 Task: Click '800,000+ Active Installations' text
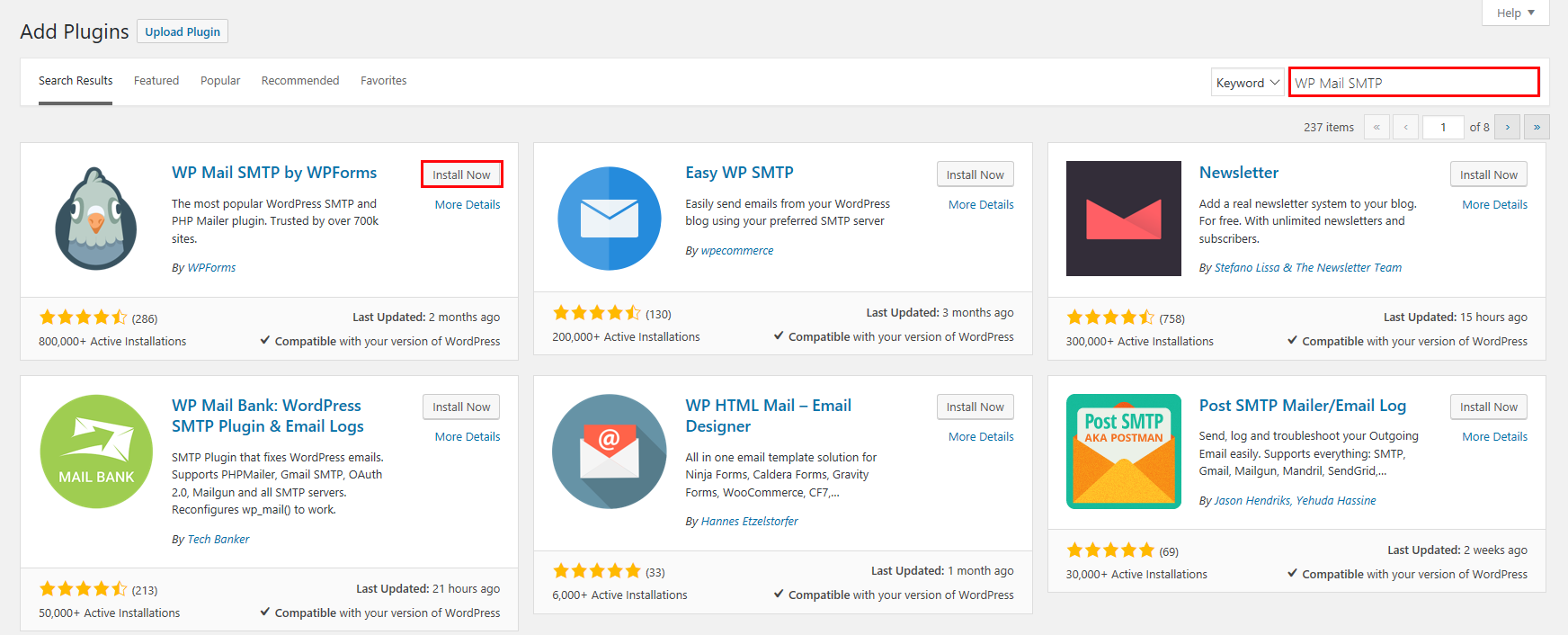point(112,342)
